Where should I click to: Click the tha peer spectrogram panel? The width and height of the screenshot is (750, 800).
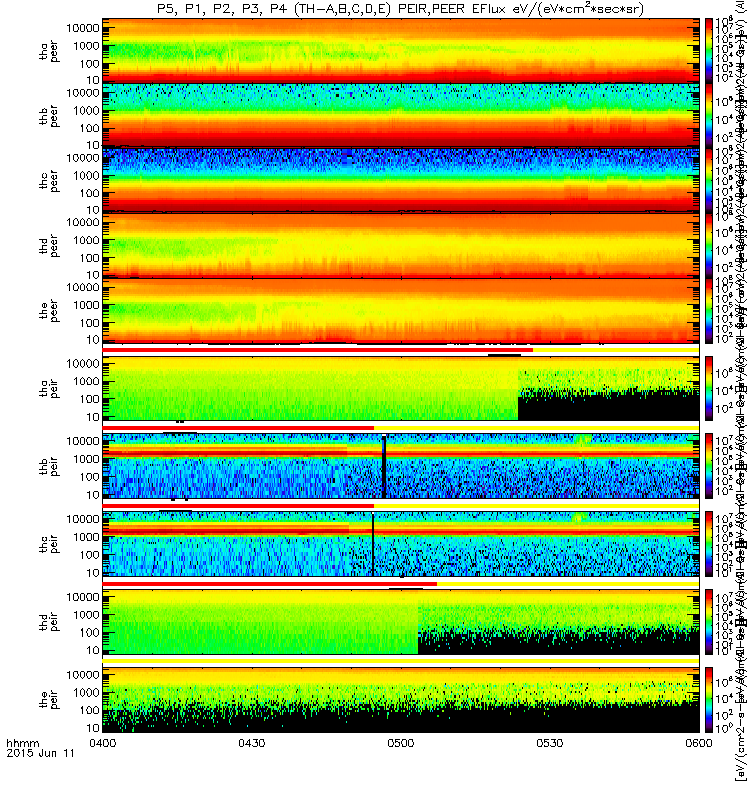(401, 51)
